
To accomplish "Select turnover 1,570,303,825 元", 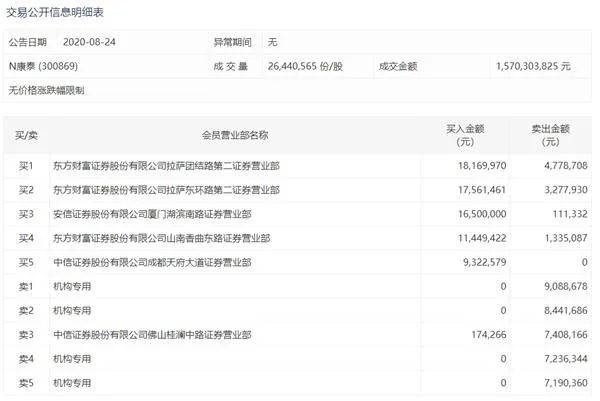I will pos(533,66).
